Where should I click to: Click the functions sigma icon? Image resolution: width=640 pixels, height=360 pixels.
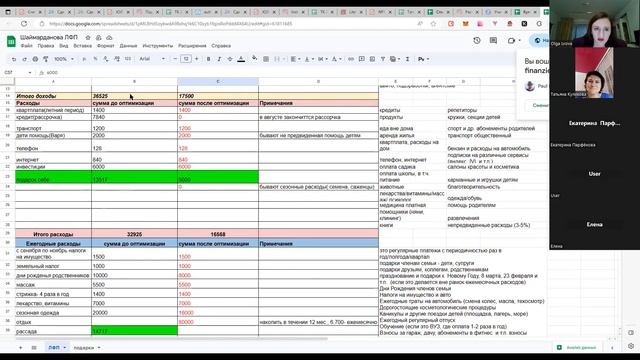click(x=407, y=59)
